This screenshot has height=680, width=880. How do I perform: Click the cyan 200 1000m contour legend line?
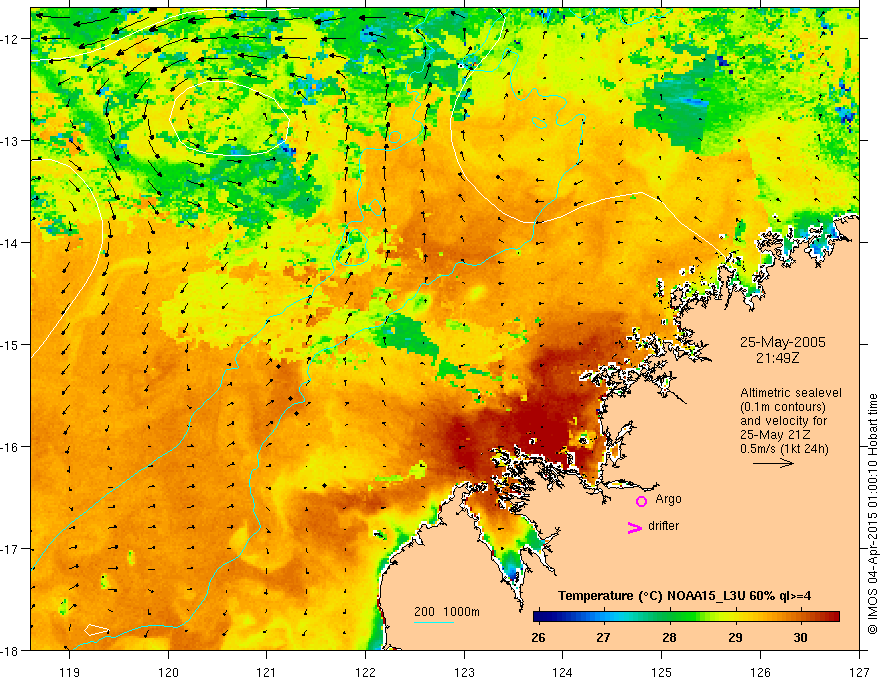(434, 622)
